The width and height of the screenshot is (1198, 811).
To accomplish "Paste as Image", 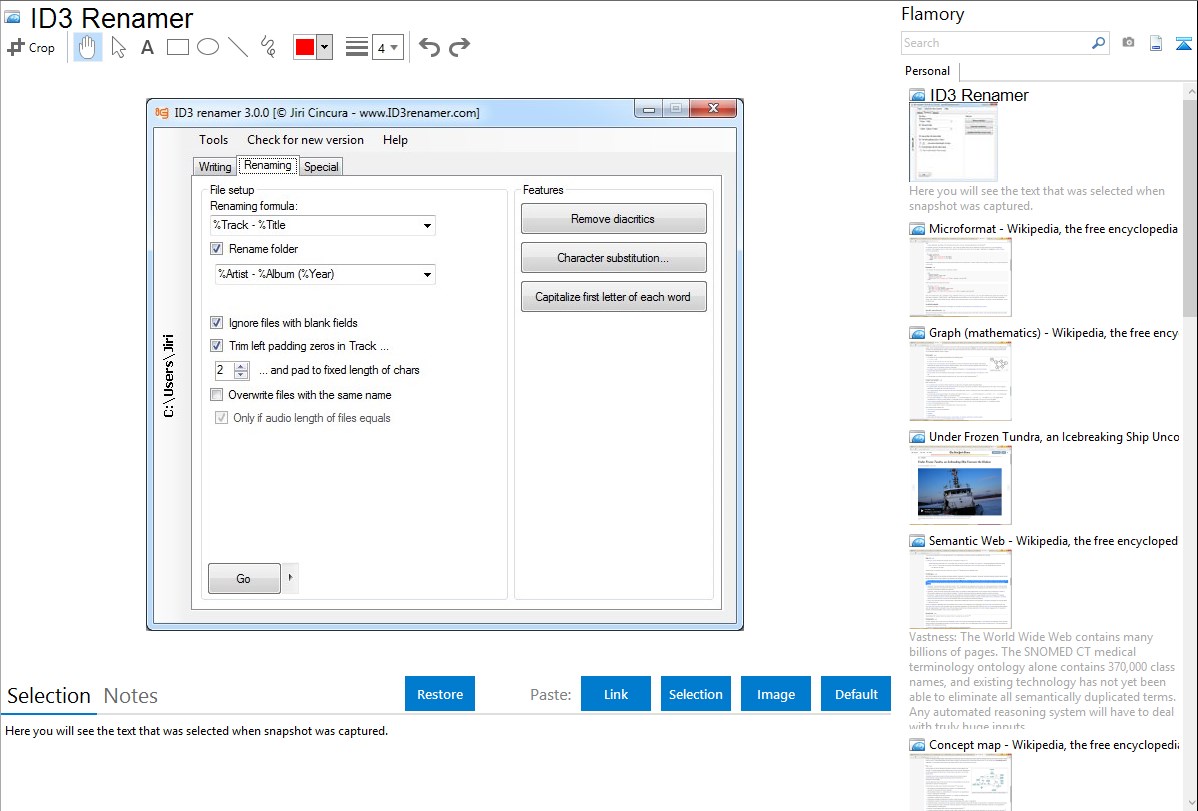I will pos(775,694).
